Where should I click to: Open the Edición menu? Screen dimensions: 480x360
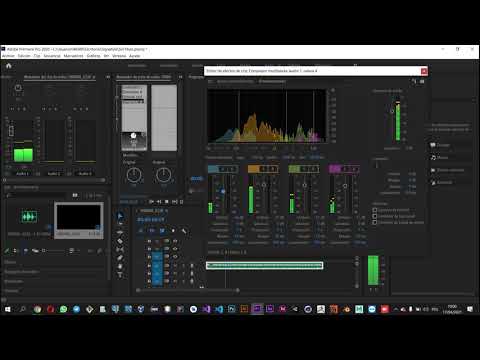[x=24, y=56]
